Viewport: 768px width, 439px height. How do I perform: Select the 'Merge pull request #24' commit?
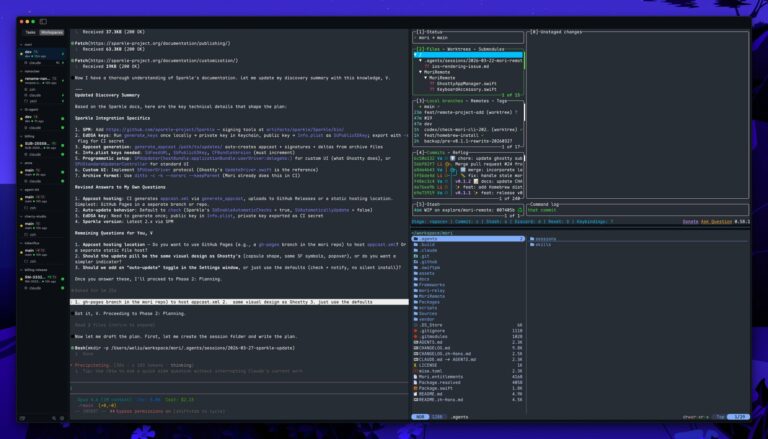469,164
